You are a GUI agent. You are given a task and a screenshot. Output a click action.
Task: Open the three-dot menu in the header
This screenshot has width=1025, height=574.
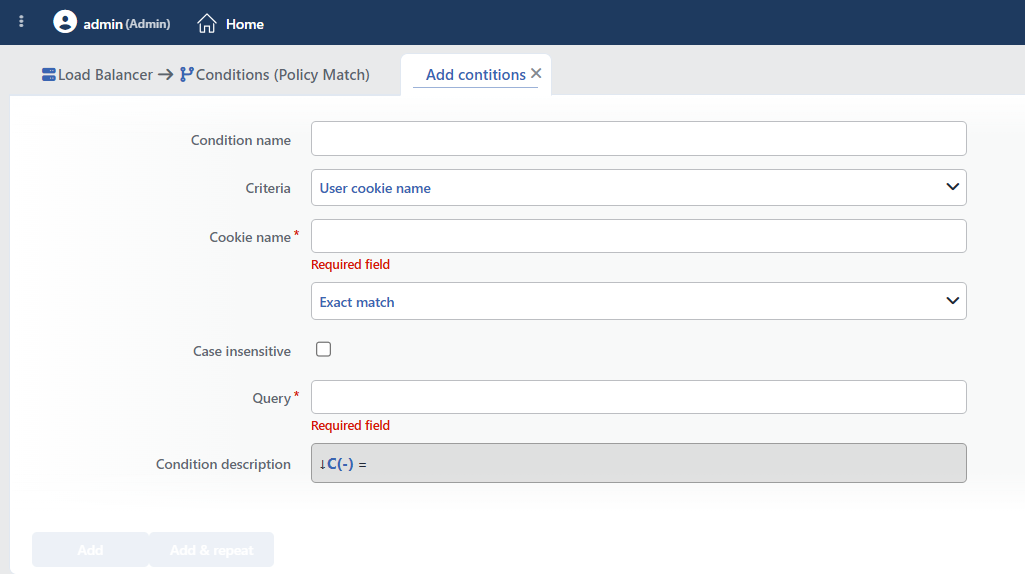tap(22, 22)
